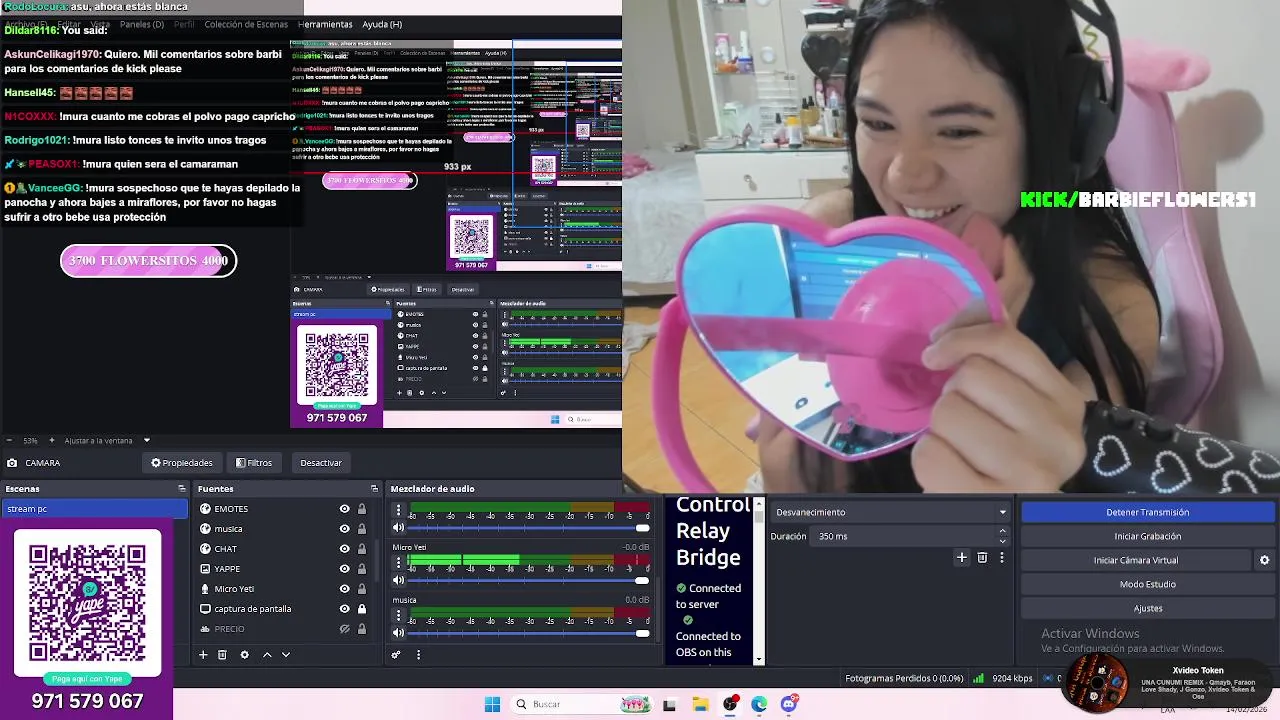Adjust Micro Yeti volume slider

[x=529, y=580]
